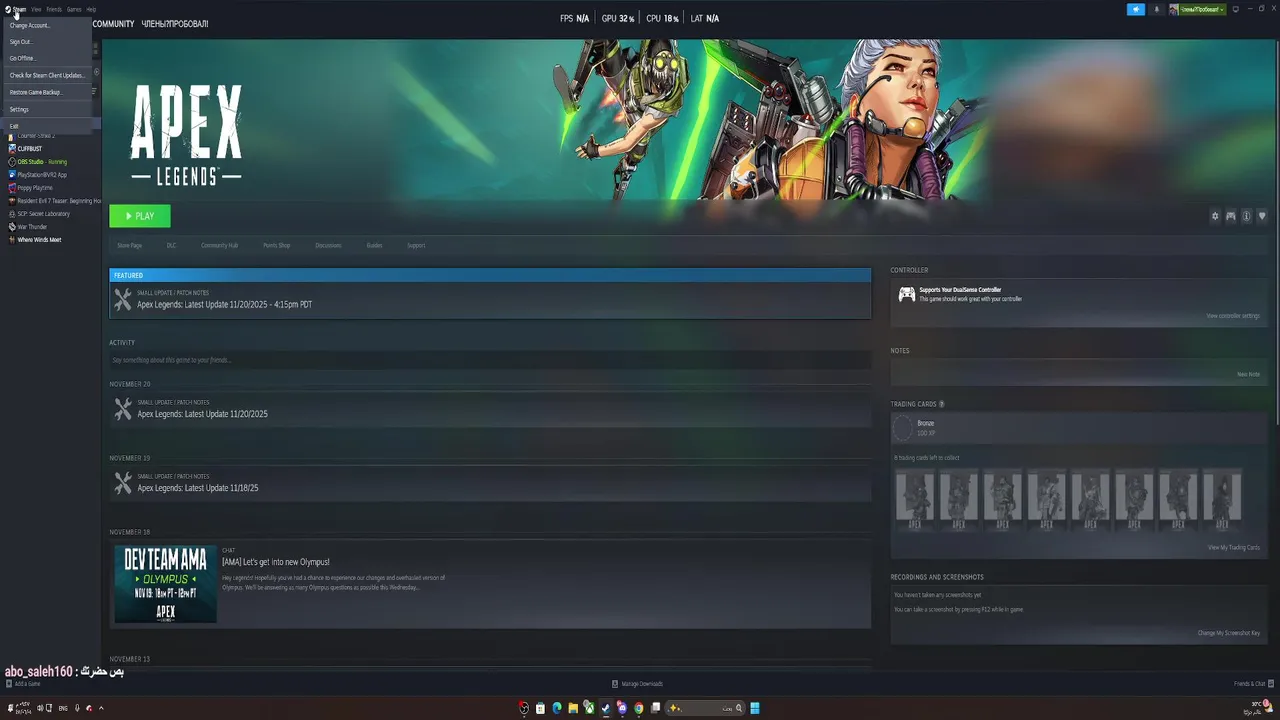Viewport: 1280px width, 720px height.
Task: Open the View menu
Action: (x=36, y=9)
